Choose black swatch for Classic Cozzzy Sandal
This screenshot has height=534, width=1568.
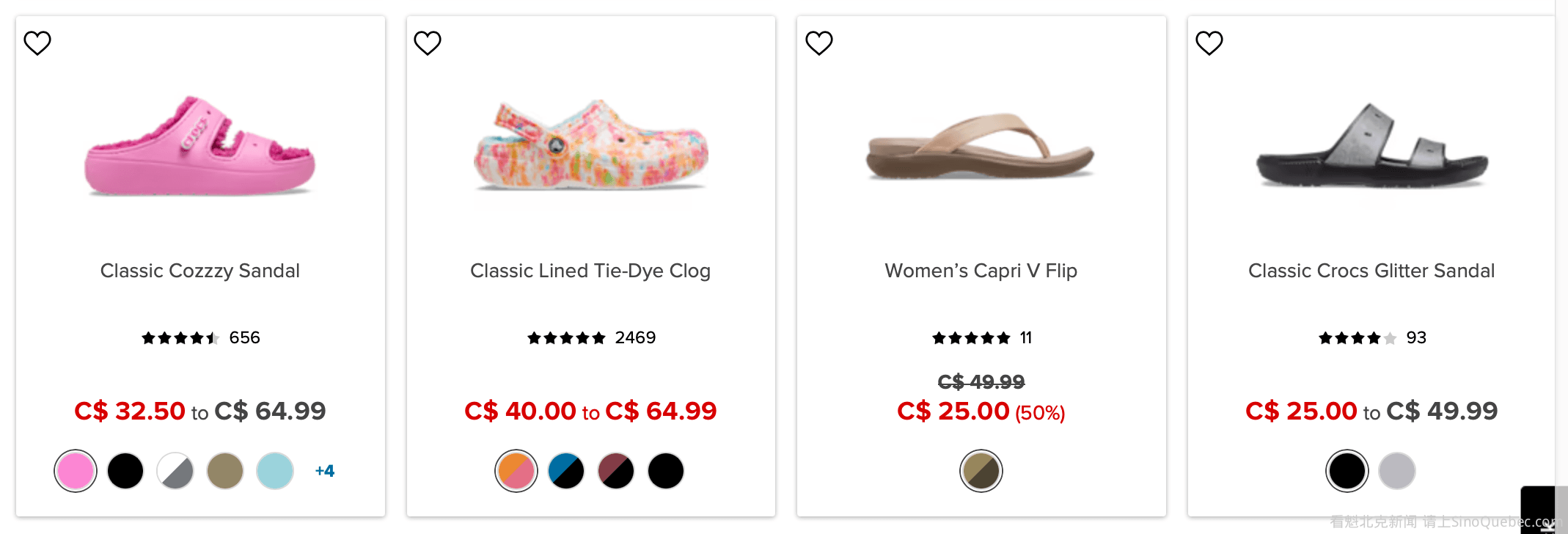point(125,471)
